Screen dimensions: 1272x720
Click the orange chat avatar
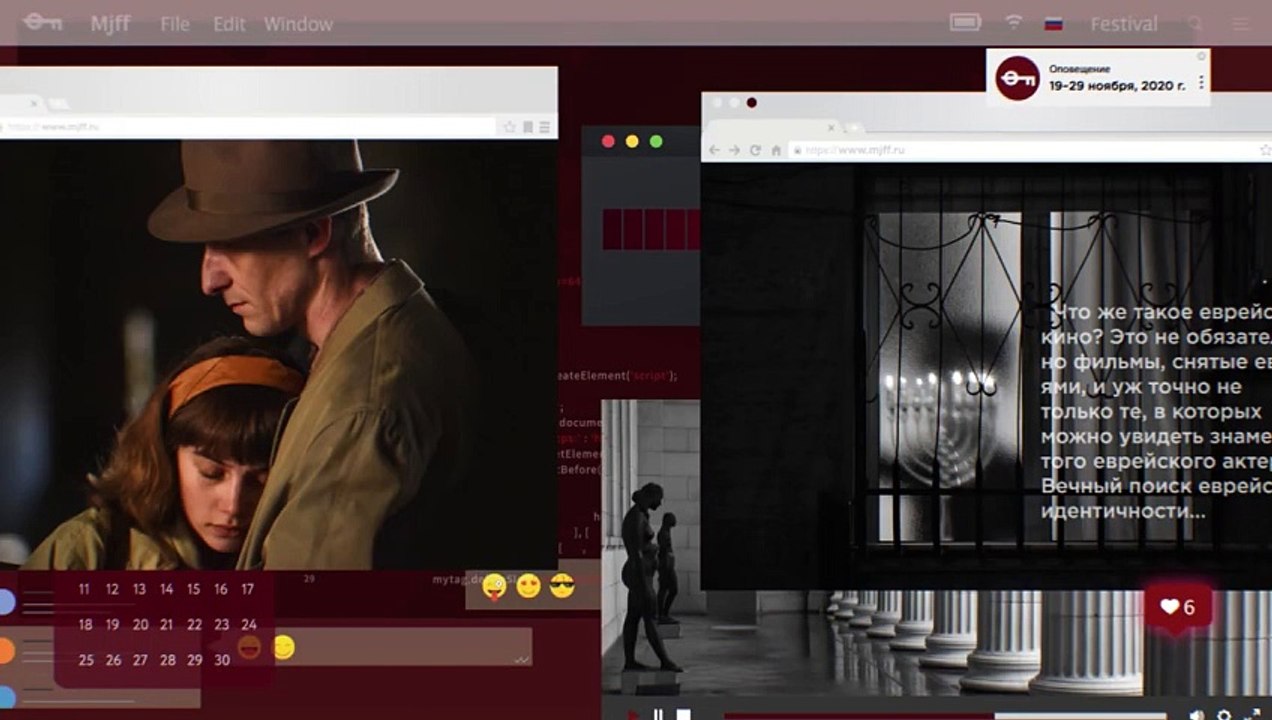coord(5,652)
